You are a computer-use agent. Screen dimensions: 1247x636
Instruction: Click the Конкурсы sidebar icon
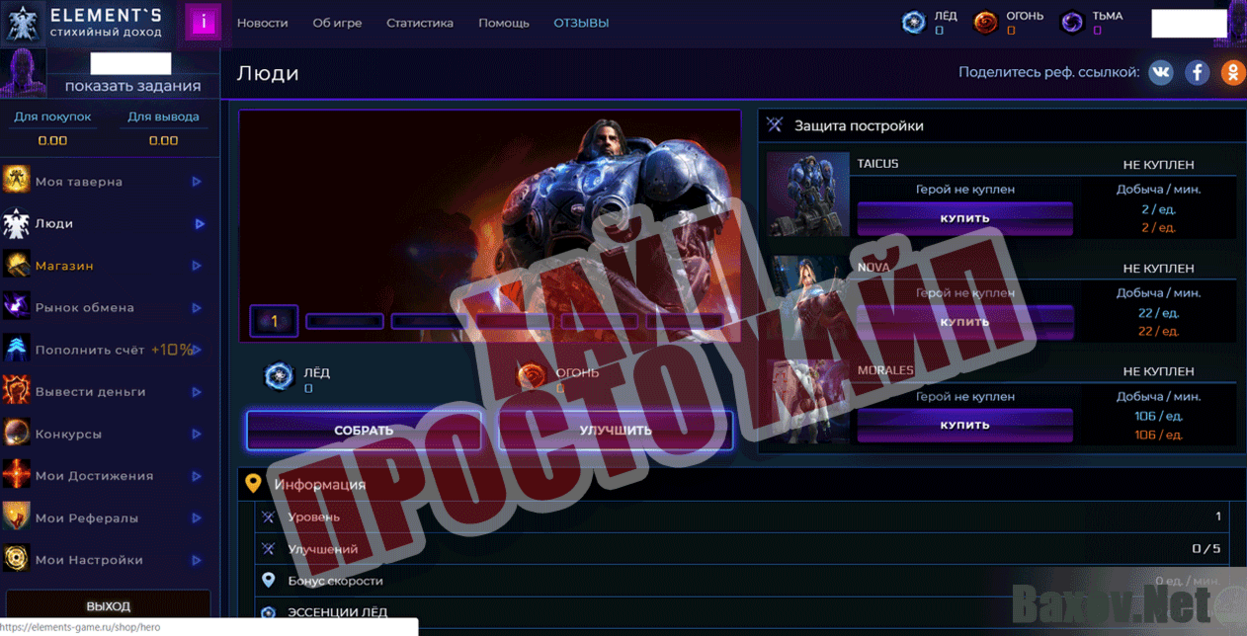[16, 433]
